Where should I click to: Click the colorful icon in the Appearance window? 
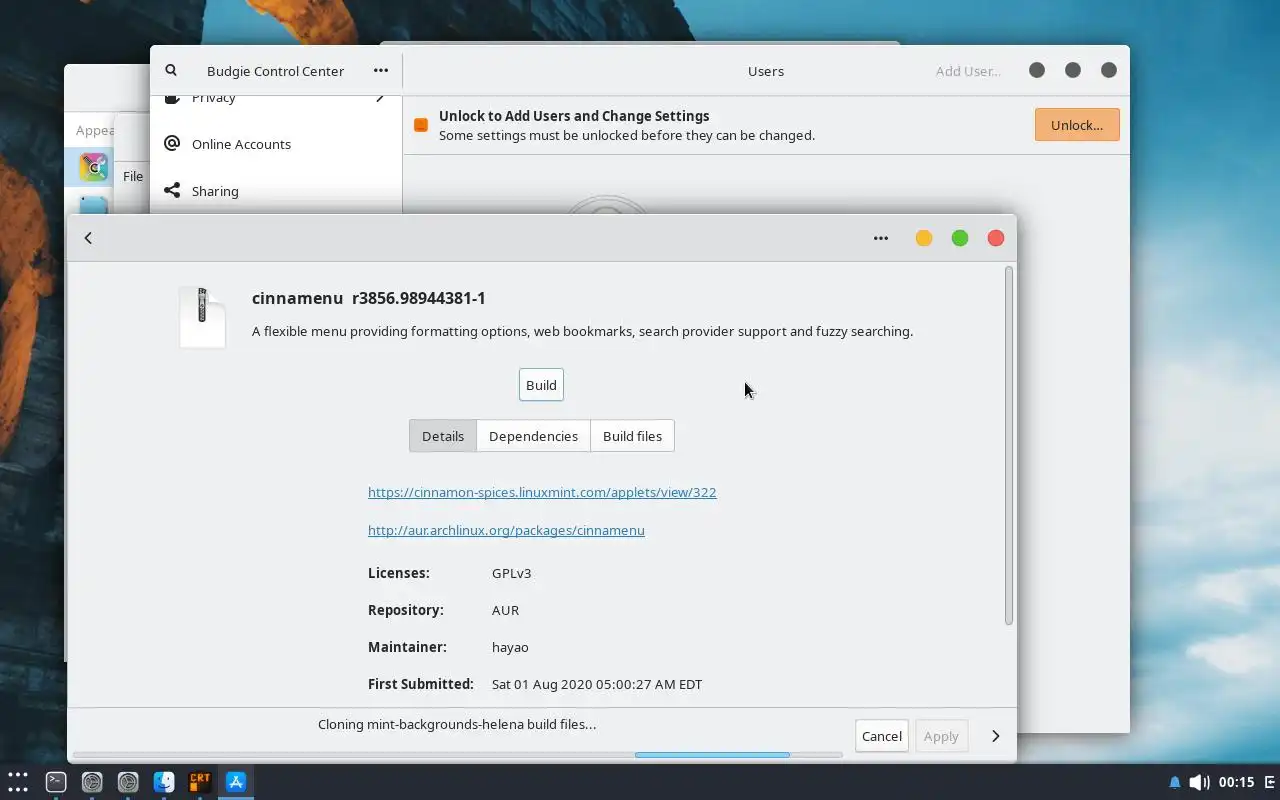(x=93, y=167)
